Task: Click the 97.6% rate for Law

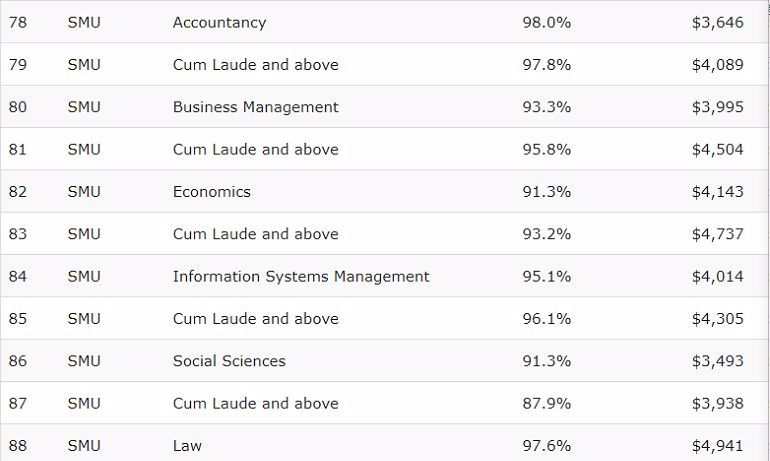Action: [546, 446]
